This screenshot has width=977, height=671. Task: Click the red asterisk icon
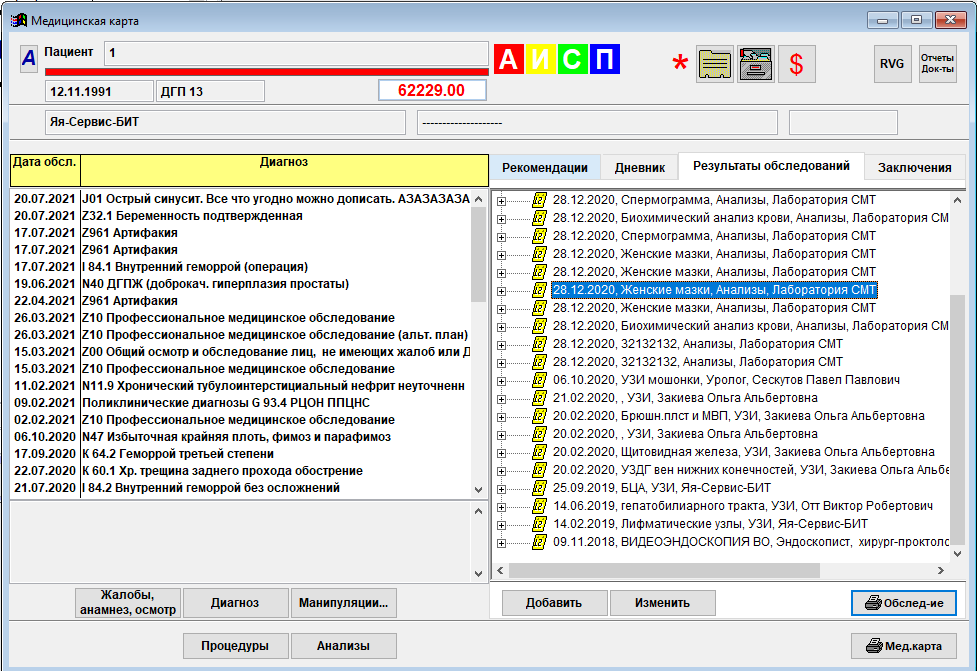point(680,66)
